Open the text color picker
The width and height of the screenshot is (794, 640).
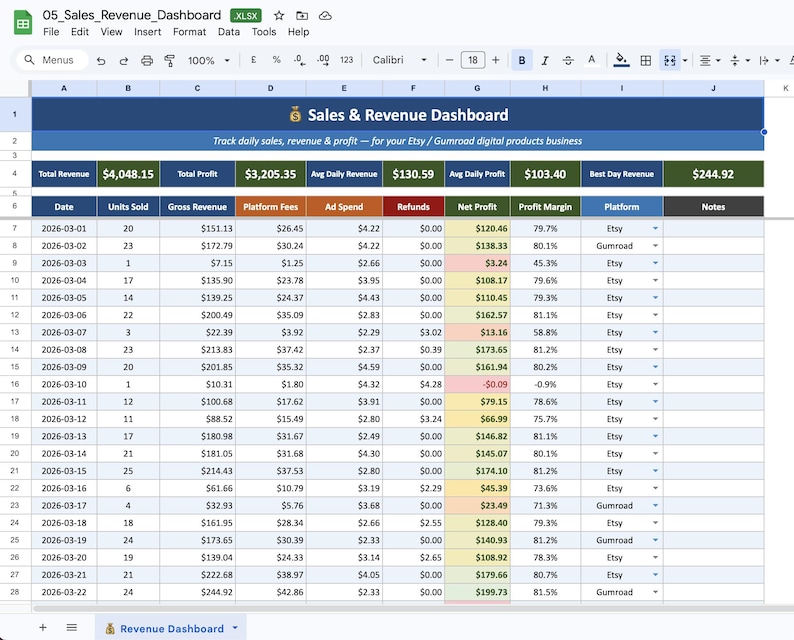[591, 61]
